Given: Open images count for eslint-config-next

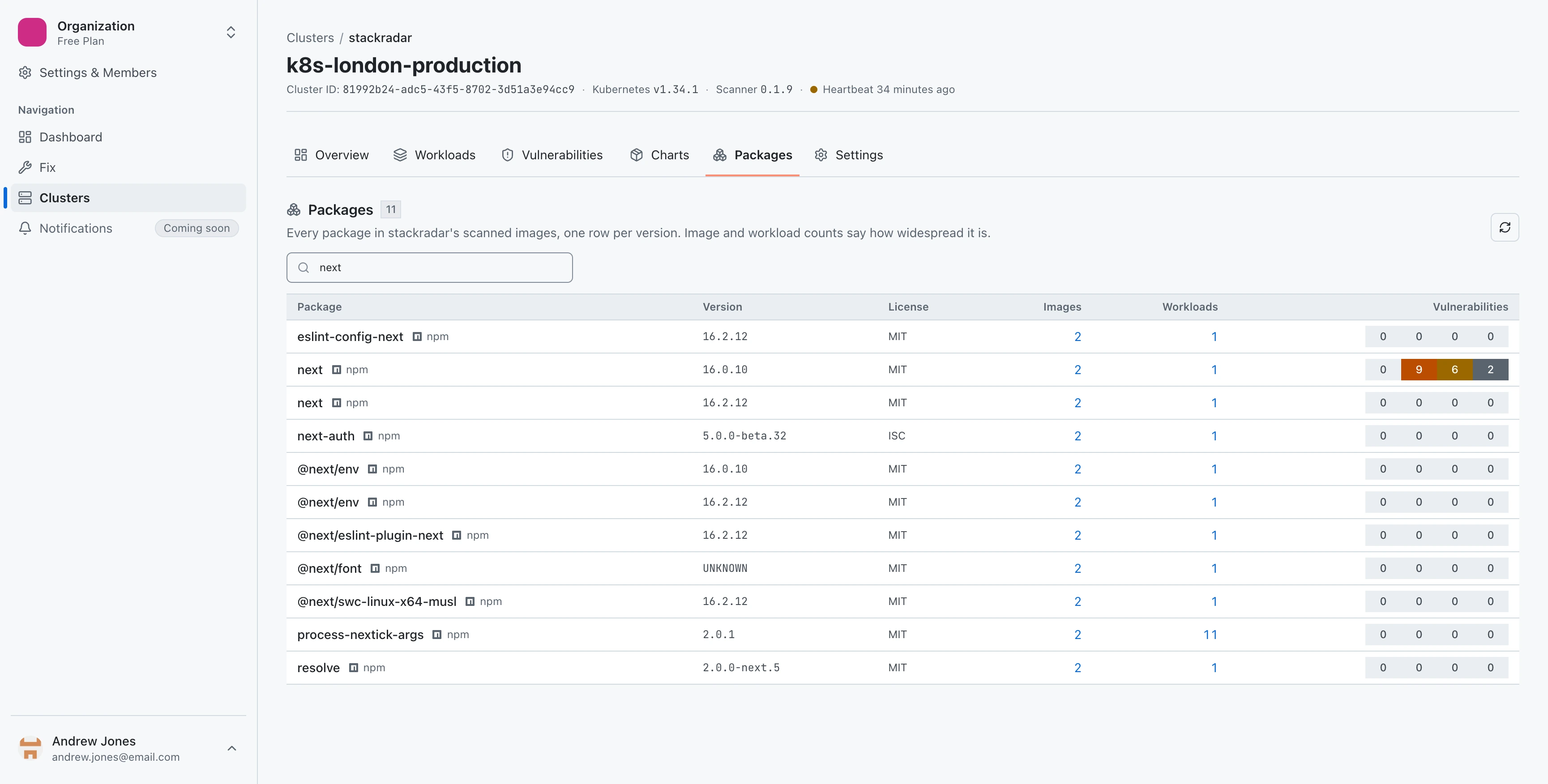Looking at the screenshot, I should [1078, 337].
